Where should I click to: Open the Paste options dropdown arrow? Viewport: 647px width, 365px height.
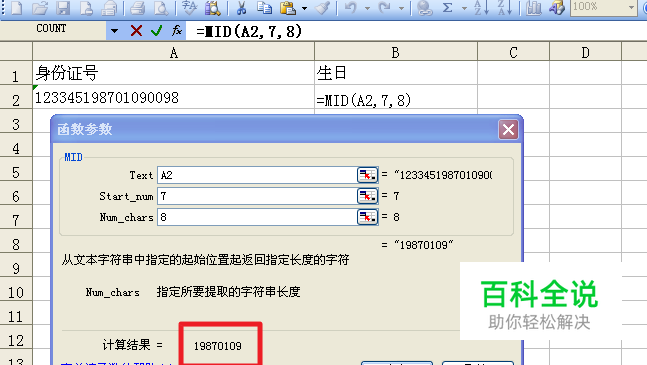click(305, 8)
